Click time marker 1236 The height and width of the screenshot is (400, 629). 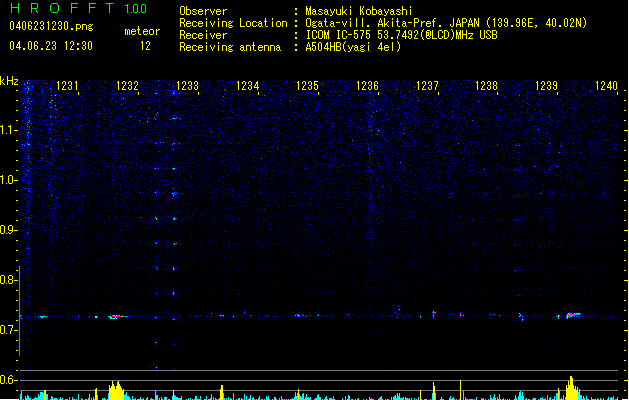[x=367, y=86]
